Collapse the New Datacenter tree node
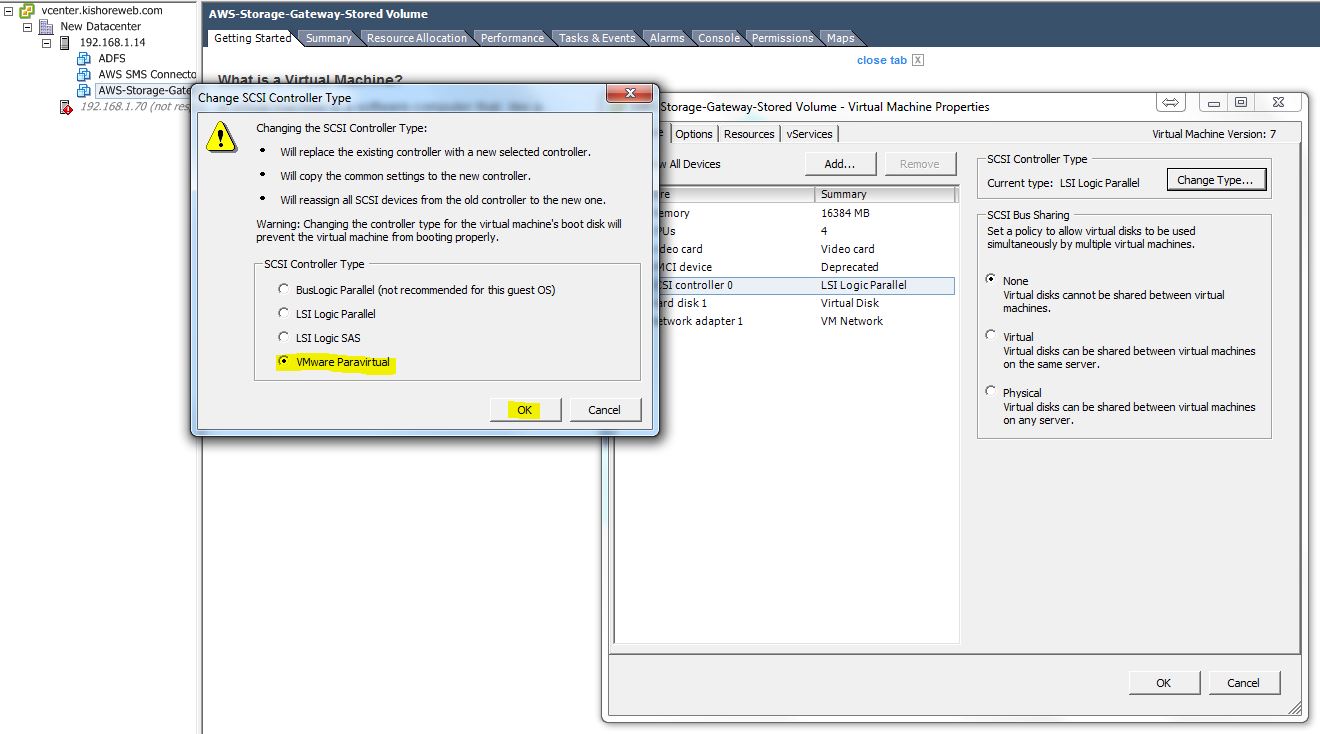This screenshot has width=1320, height=734. tap(27, 27)
